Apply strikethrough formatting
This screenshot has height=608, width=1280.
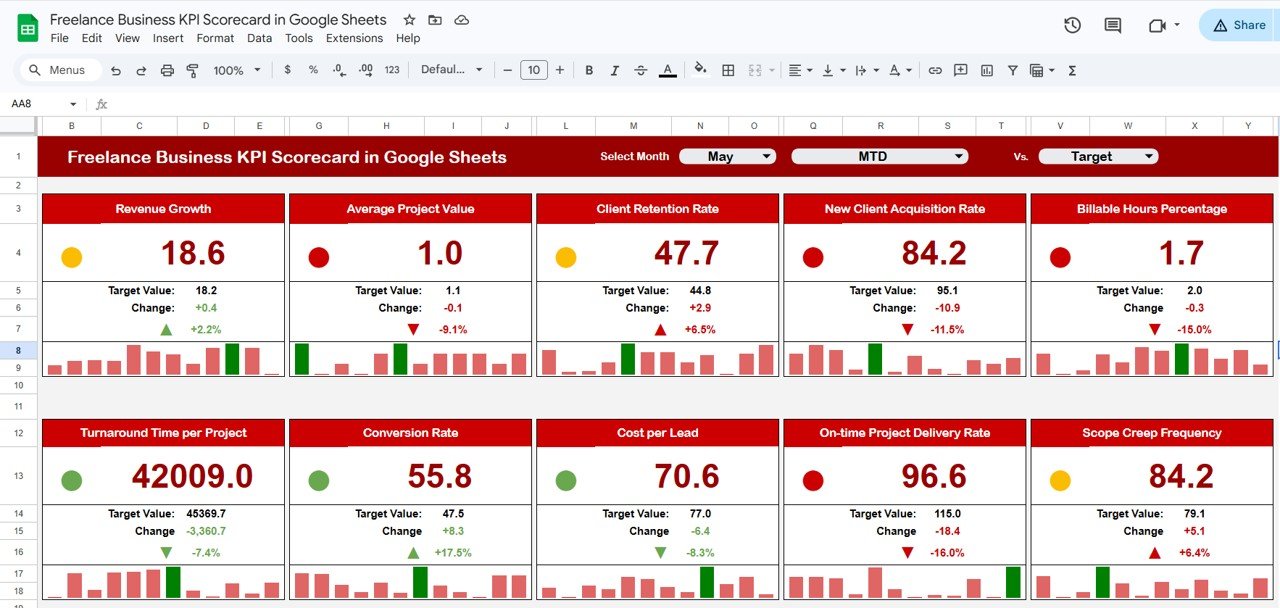pyautogui.click(x=640, y=70)
